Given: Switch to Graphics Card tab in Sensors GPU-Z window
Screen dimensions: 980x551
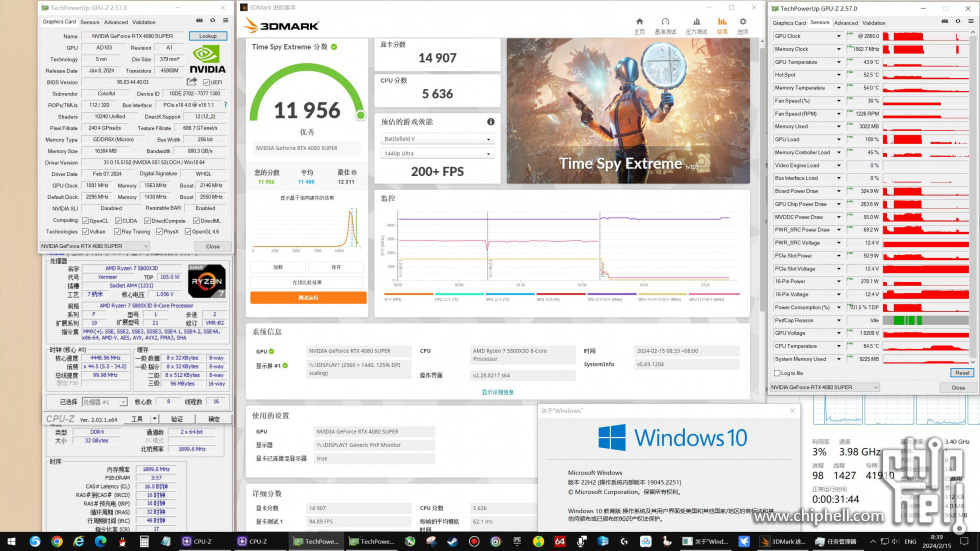Looking at the screenshot, I should point(789,23).
